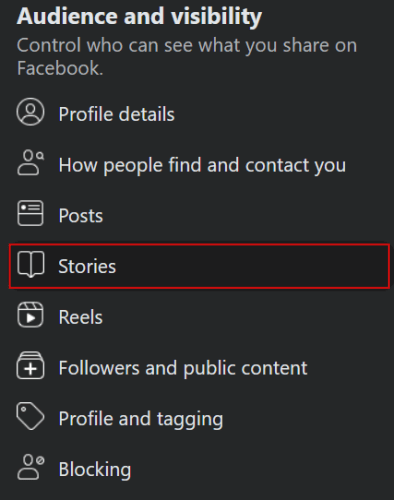Open Followers and public content
The height and width of the screenshot is (500, 394).
click(183, 368)
